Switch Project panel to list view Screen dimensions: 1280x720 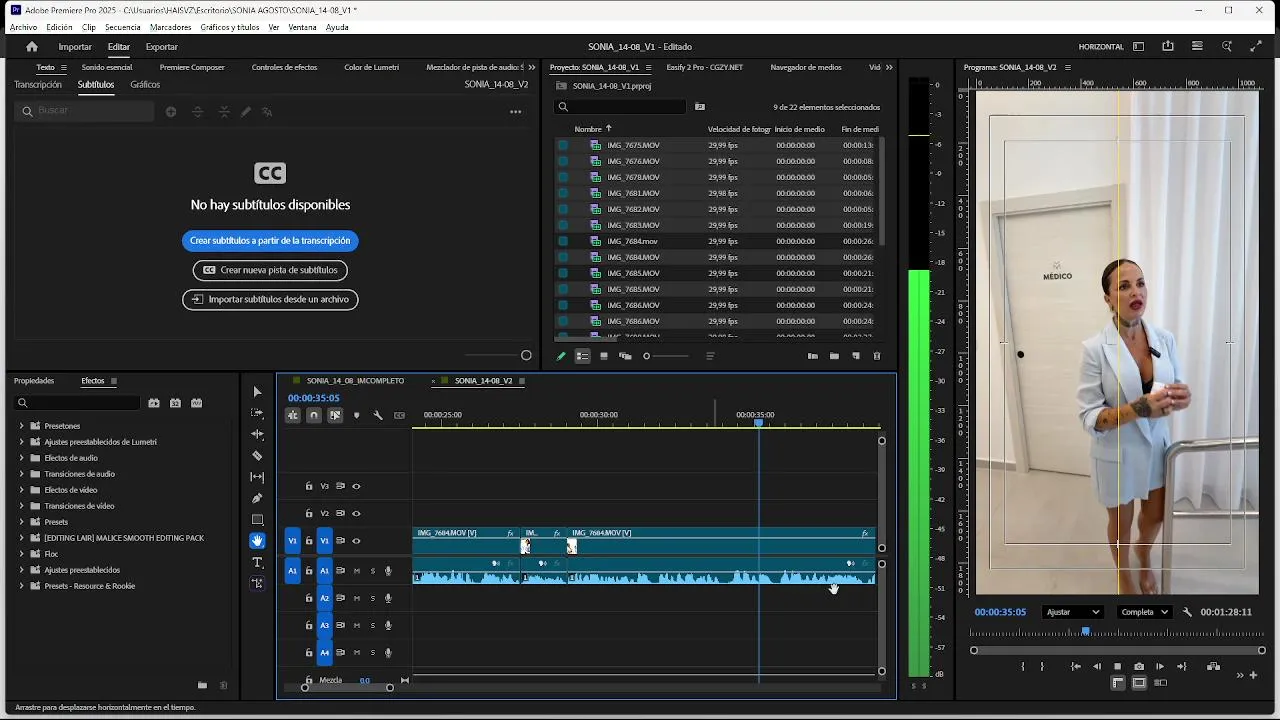[582, 356]
